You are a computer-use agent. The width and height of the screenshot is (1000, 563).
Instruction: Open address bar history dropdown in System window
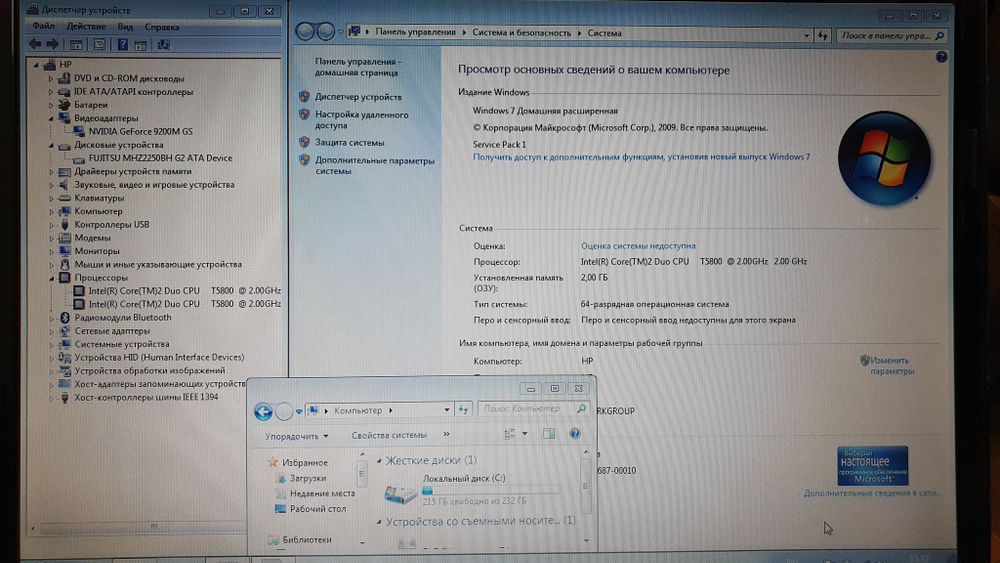(x=807, y=36)
